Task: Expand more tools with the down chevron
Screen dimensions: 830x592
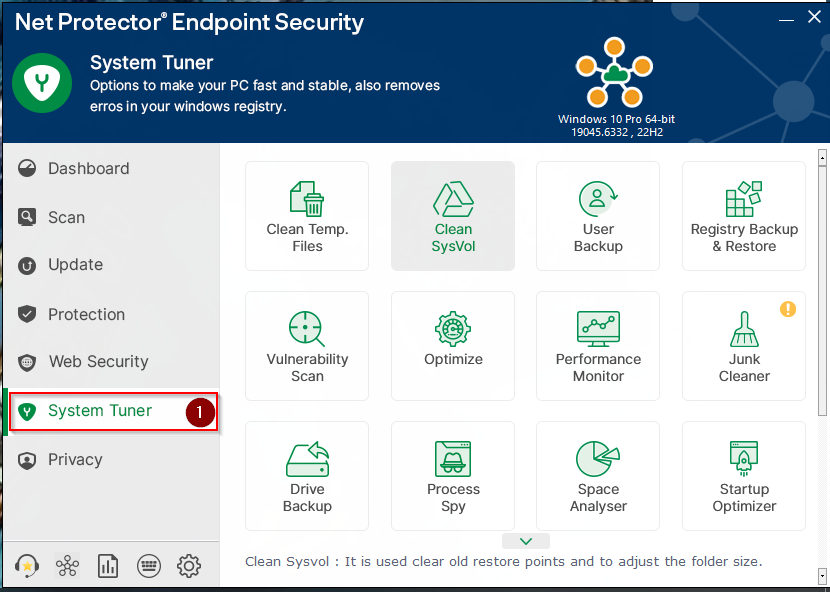Action: point(527,541)
